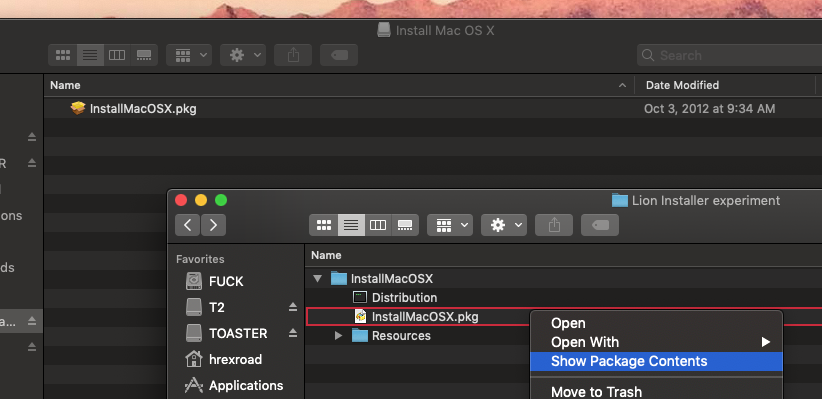Open FUCK disk in sidebar Favorites
822x399 pixels.
click(x=226, y=282)
